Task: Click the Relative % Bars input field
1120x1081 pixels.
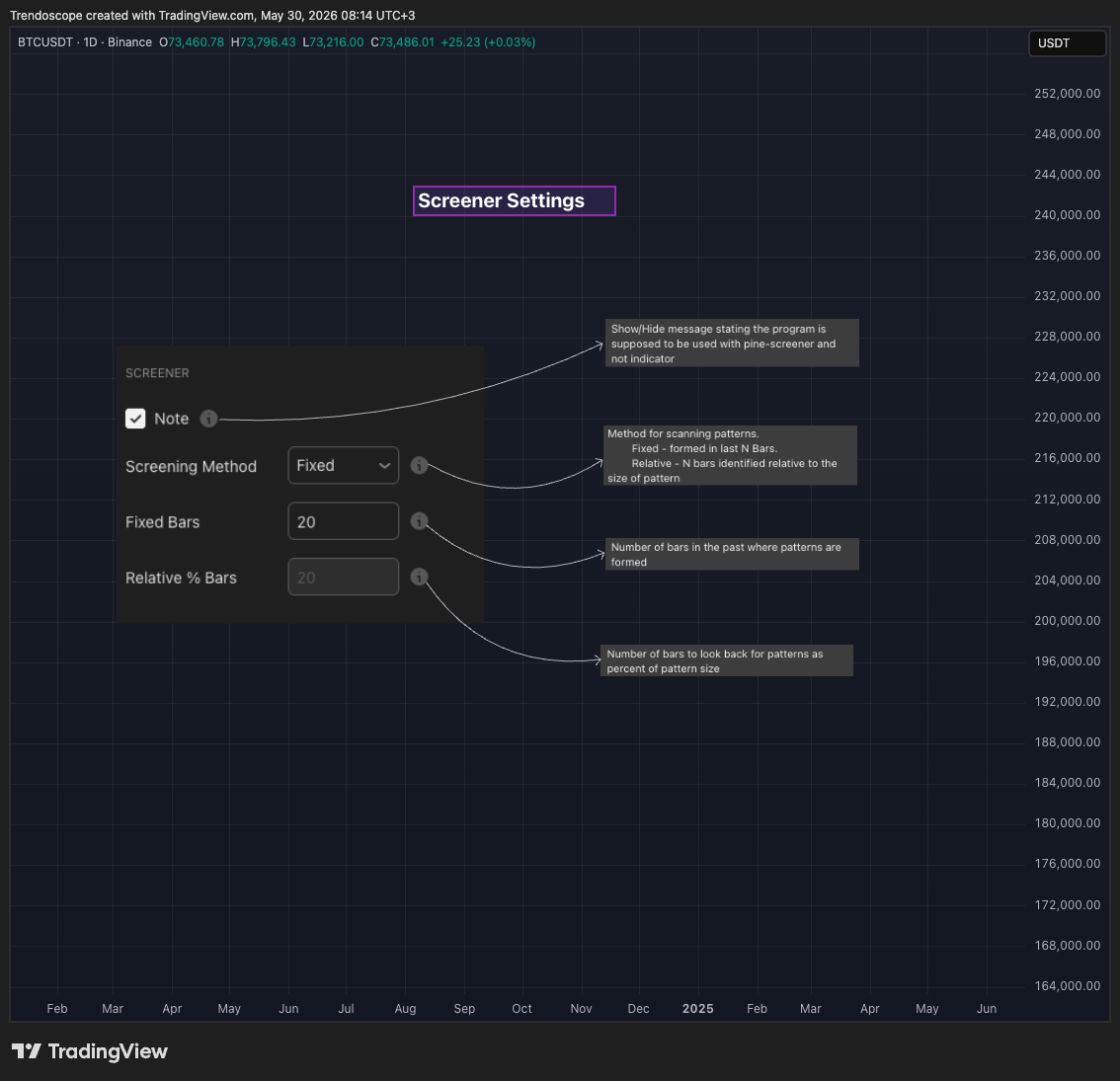Action: tap(343, 577)
